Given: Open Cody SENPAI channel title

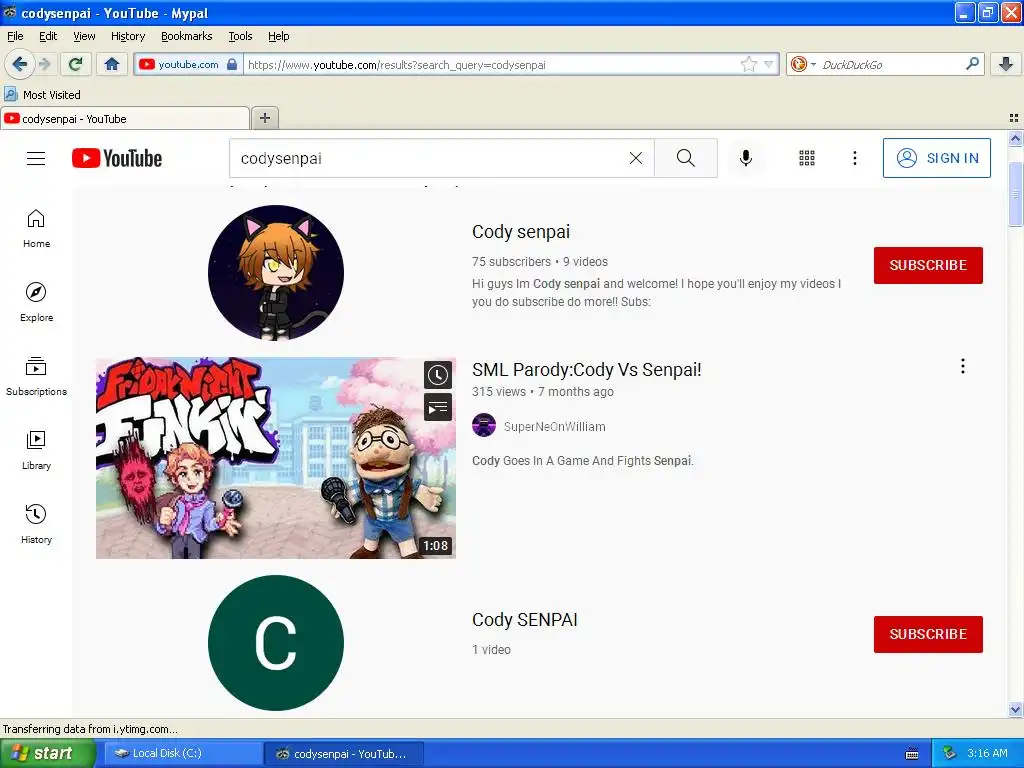Looking at the screenshot, I should coord(524,620).
